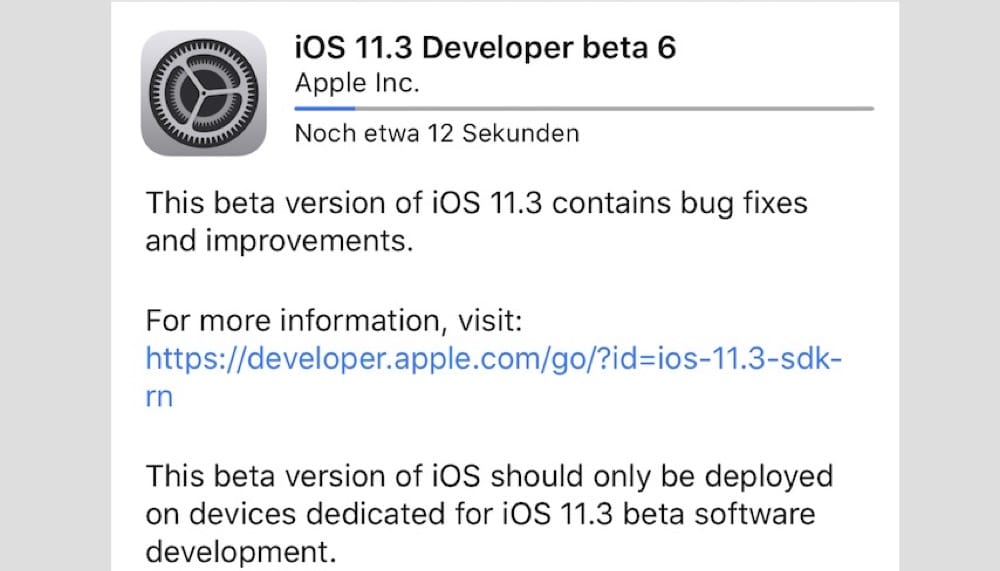The height and width of the screenshot is (571, 1000).
Task: Select the "iOS 11.3 Developer beta 6" heading
Action: [x=485, y=48]
